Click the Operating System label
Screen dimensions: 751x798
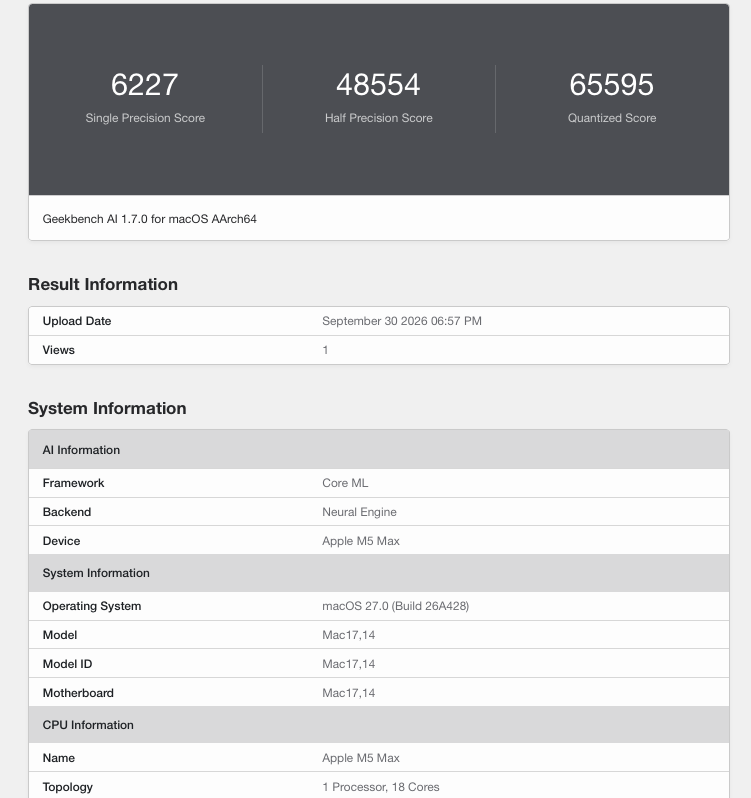92,606
